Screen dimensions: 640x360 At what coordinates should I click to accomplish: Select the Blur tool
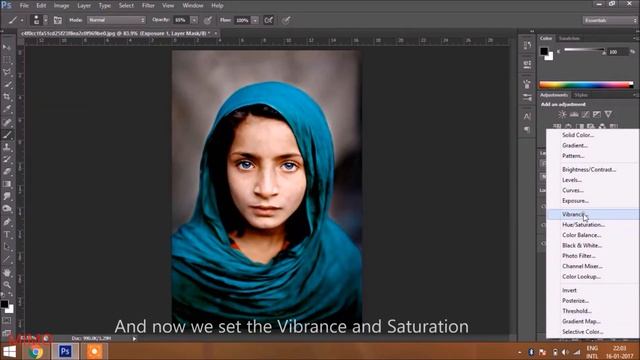pyautogui.click(x=7, y=196)
